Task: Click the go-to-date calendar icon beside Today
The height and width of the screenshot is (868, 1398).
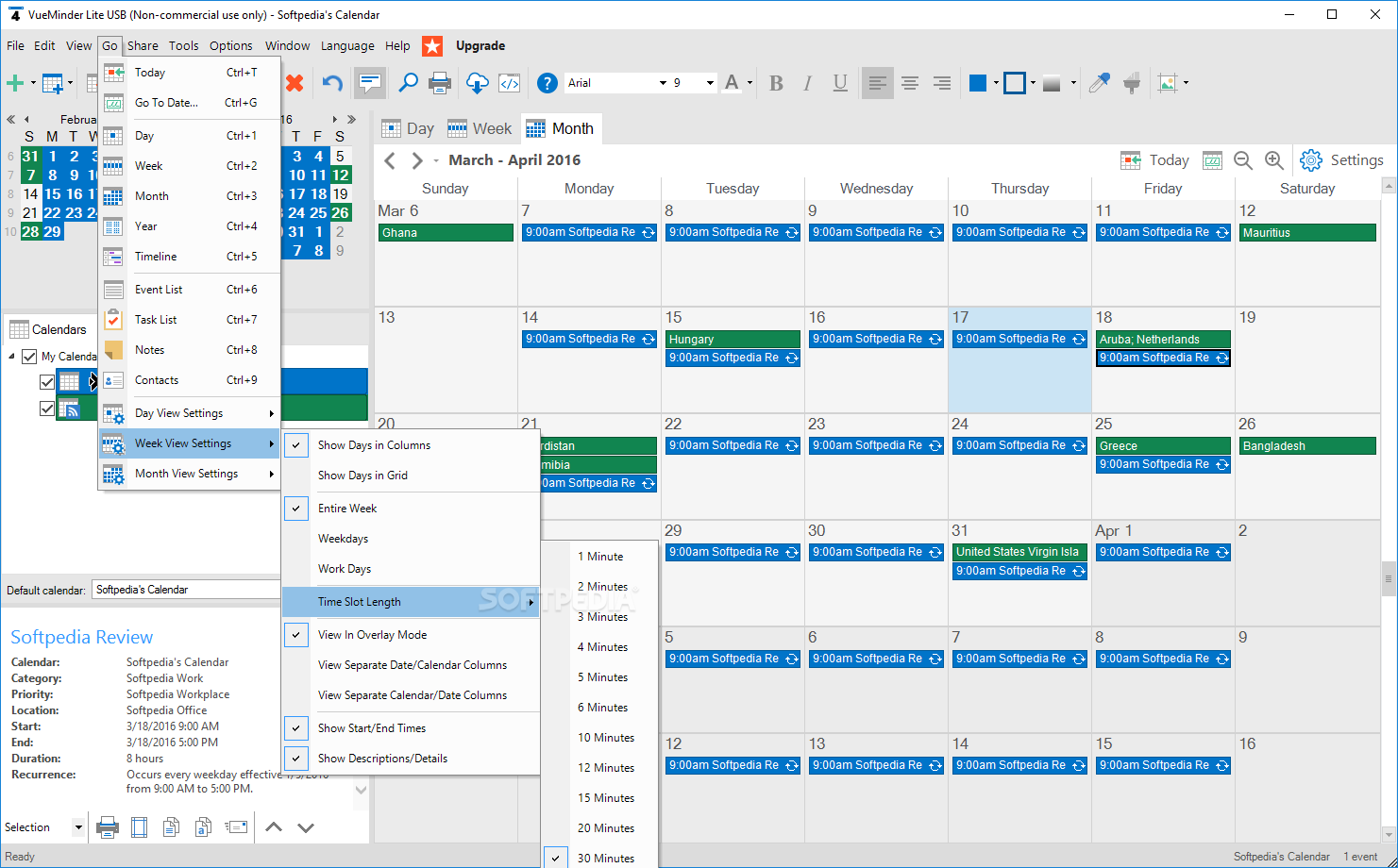Action: point(1213,160)
